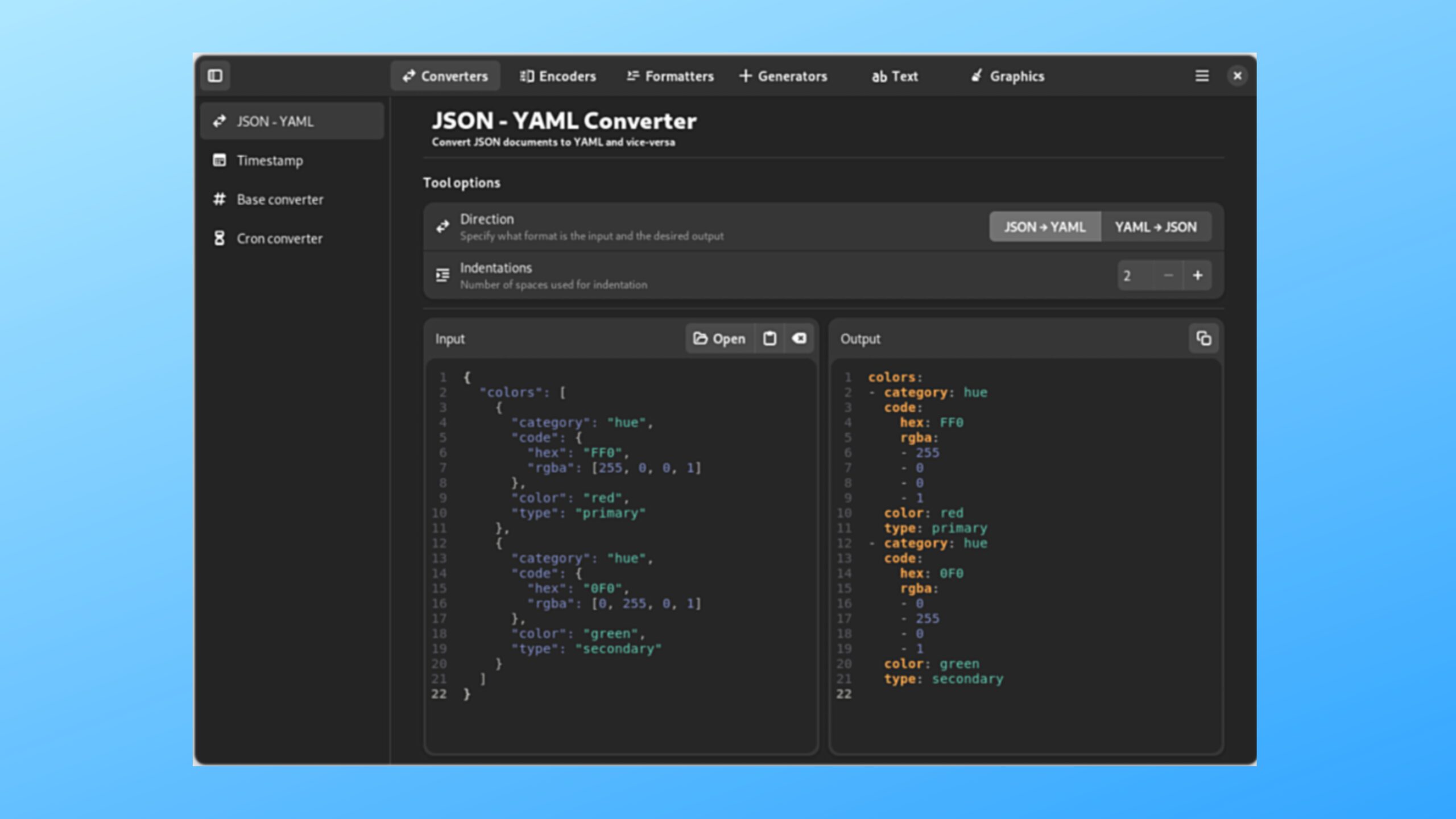
Task: Open the Cron converter tool
Action: (292, 238)
